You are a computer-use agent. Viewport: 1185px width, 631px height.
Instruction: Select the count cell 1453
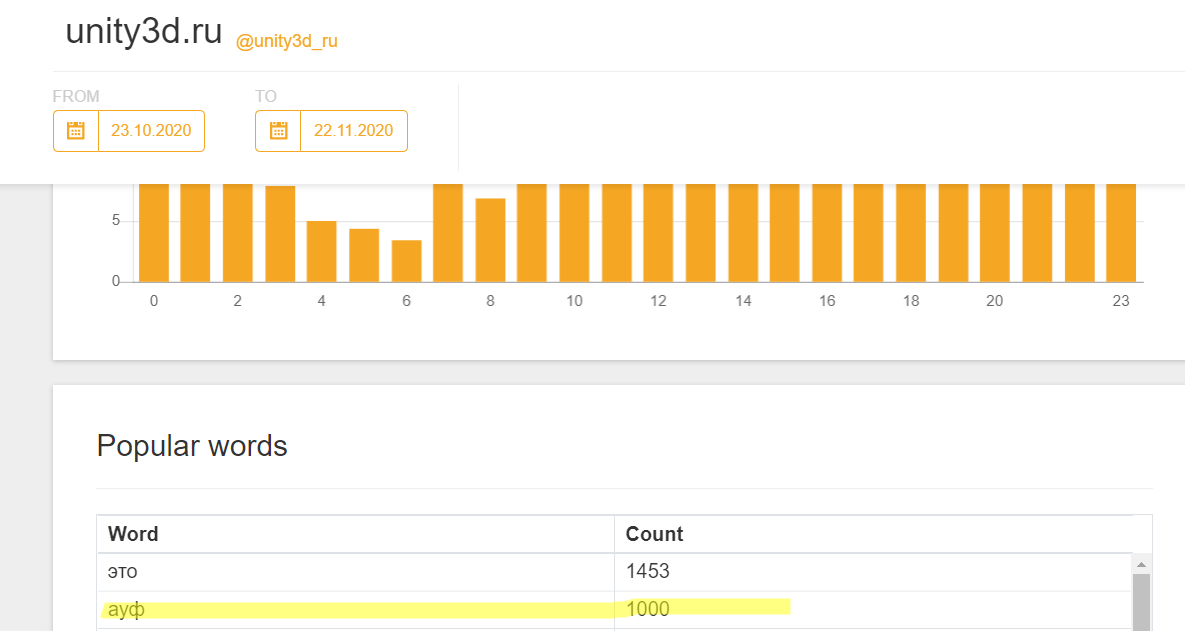click(874, 572)
